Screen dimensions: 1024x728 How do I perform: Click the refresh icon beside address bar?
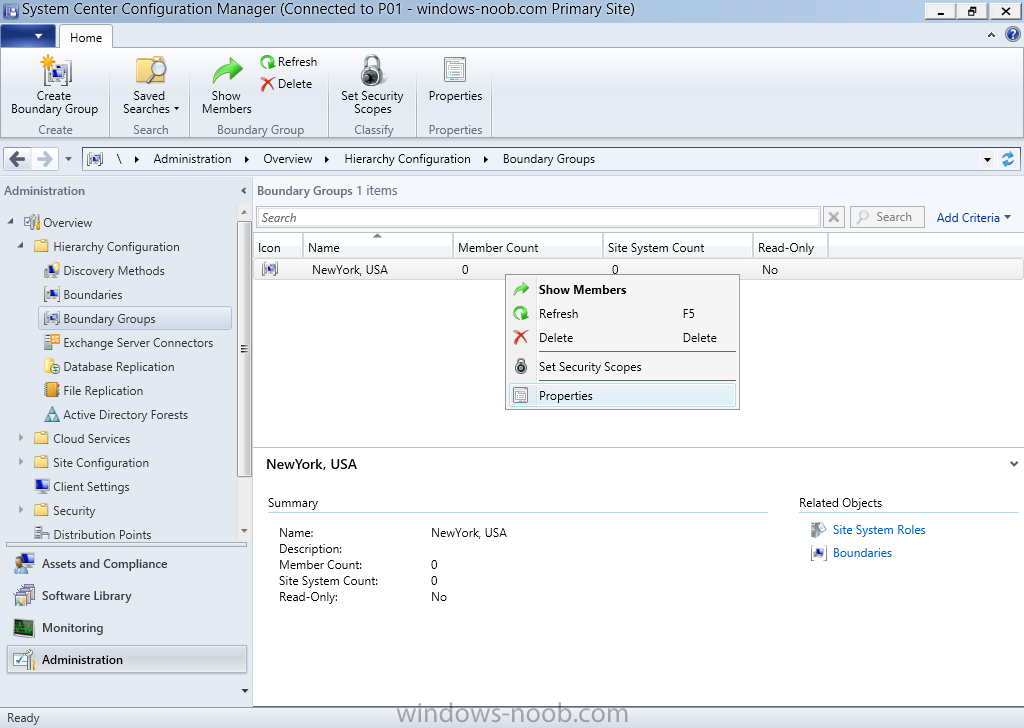click(1008, 159)
